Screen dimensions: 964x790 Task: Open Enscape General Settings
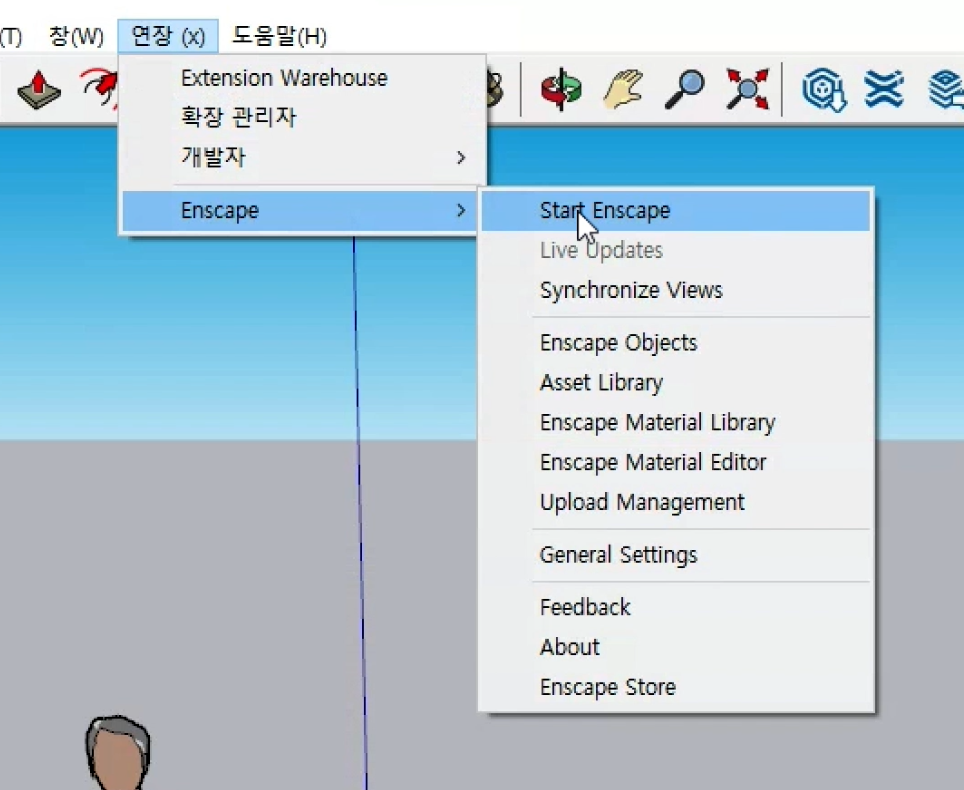[x=675, y=555]
